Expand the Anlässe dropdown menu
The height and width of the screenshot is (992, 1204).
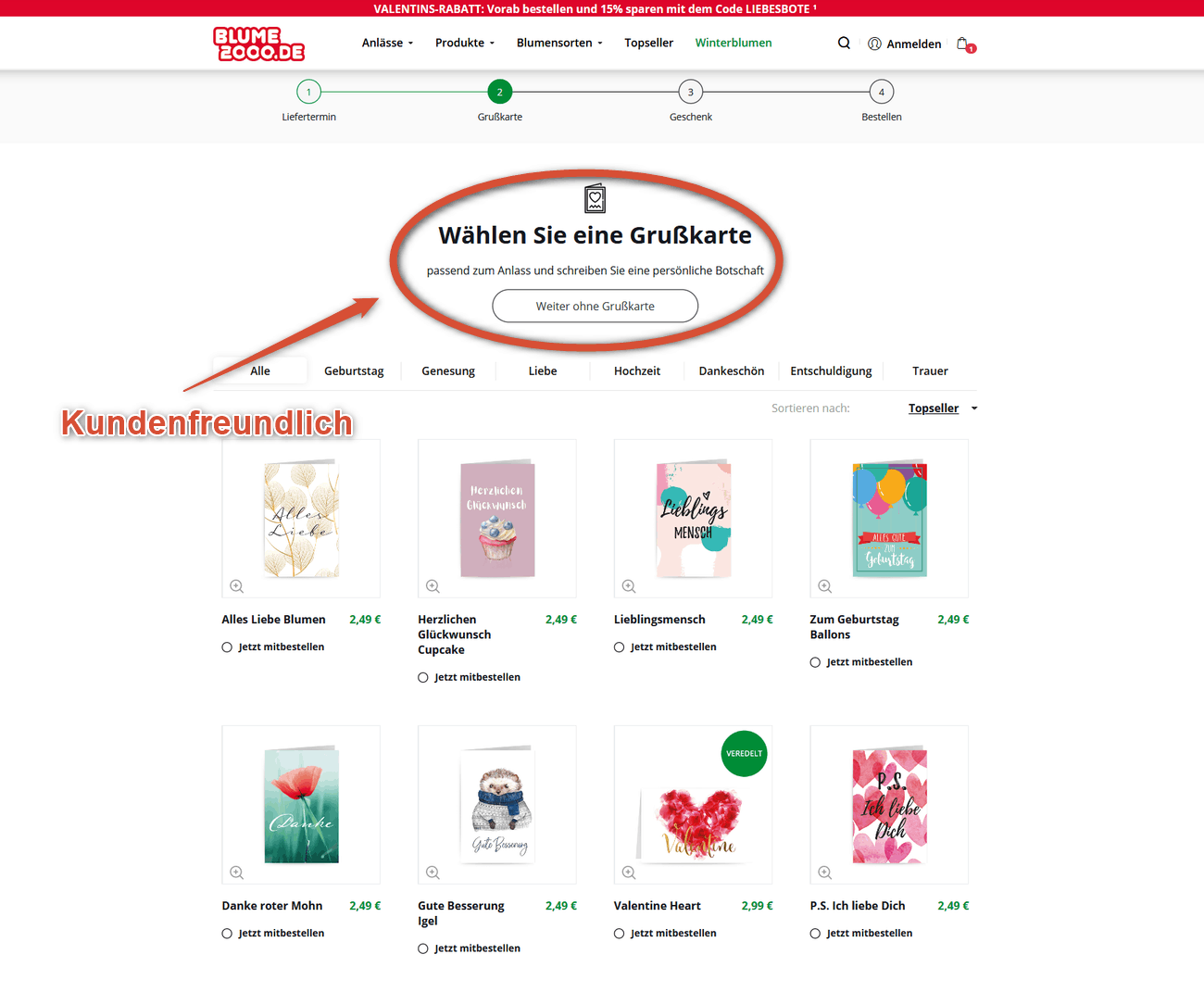[387, 43]
